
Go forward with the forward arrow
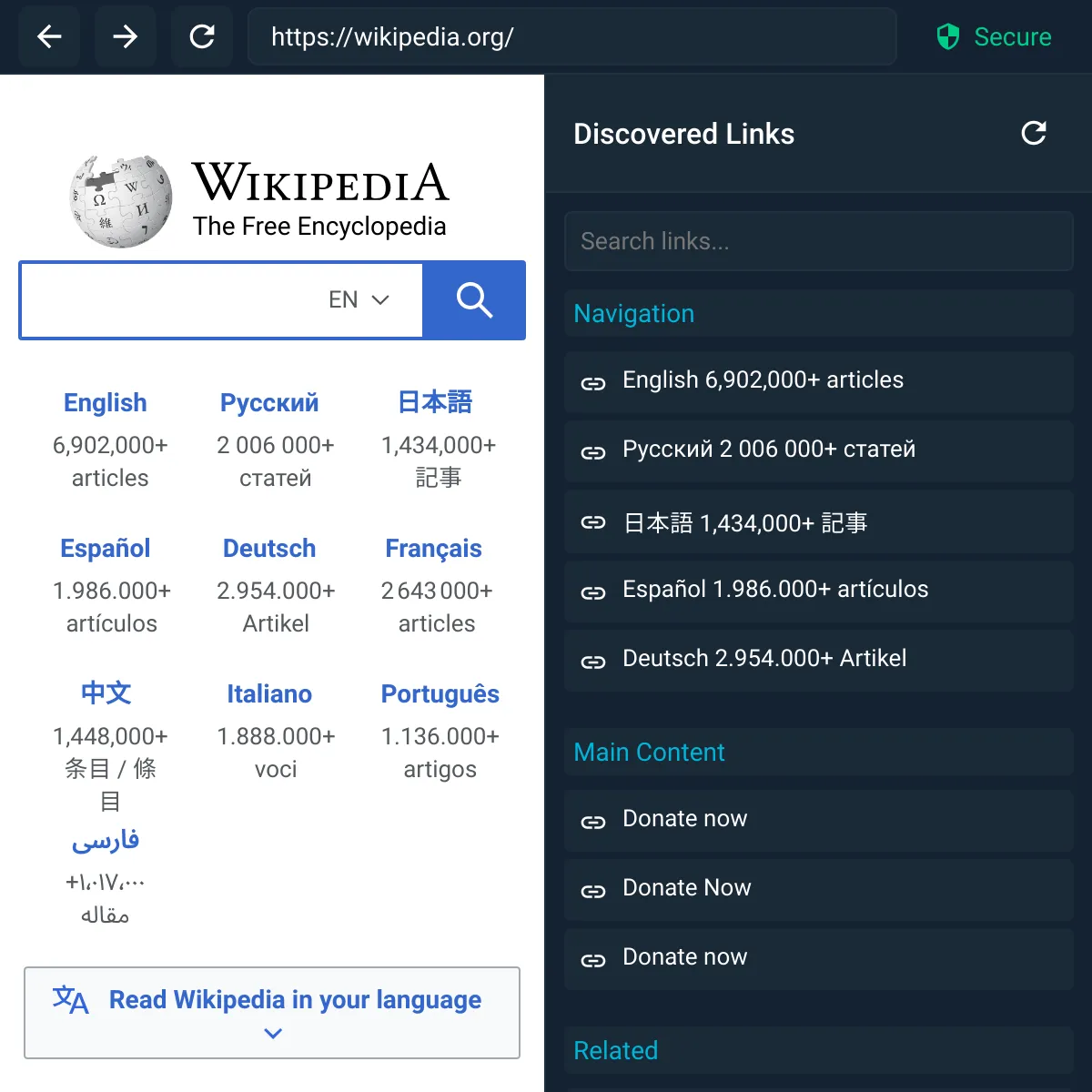(126, 36)
